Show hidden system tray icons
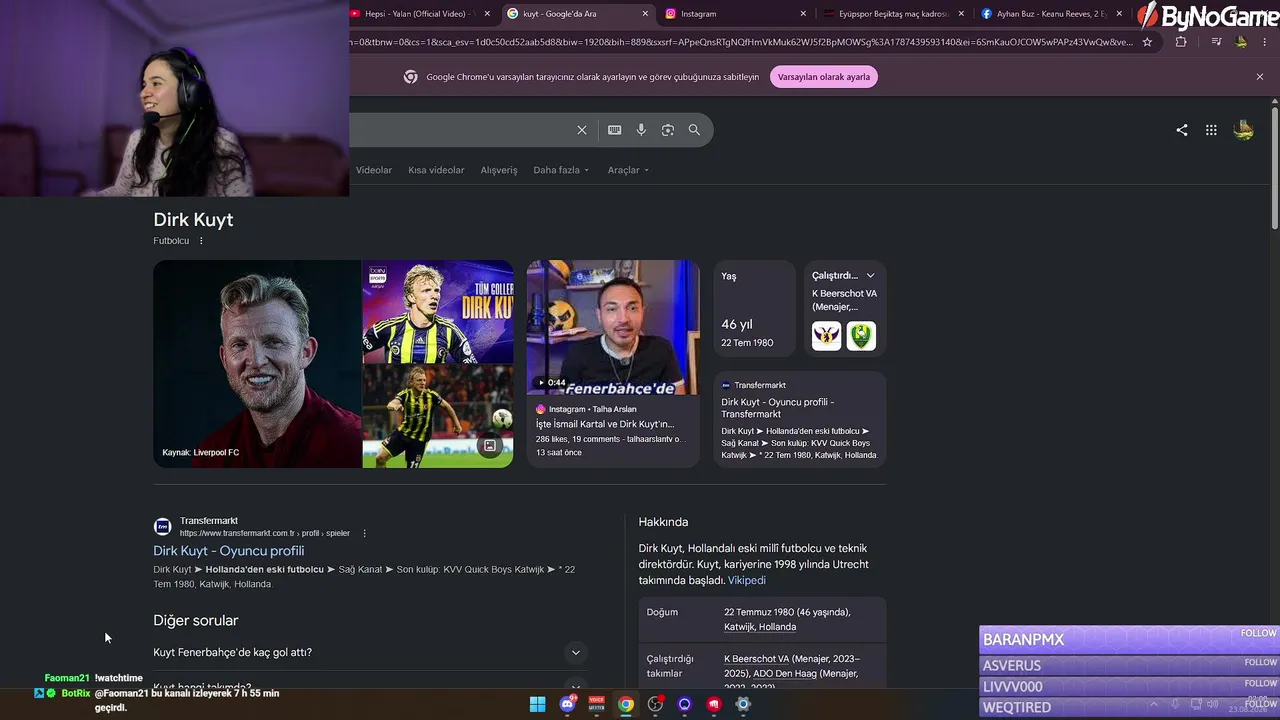 tap(1153, 704)
